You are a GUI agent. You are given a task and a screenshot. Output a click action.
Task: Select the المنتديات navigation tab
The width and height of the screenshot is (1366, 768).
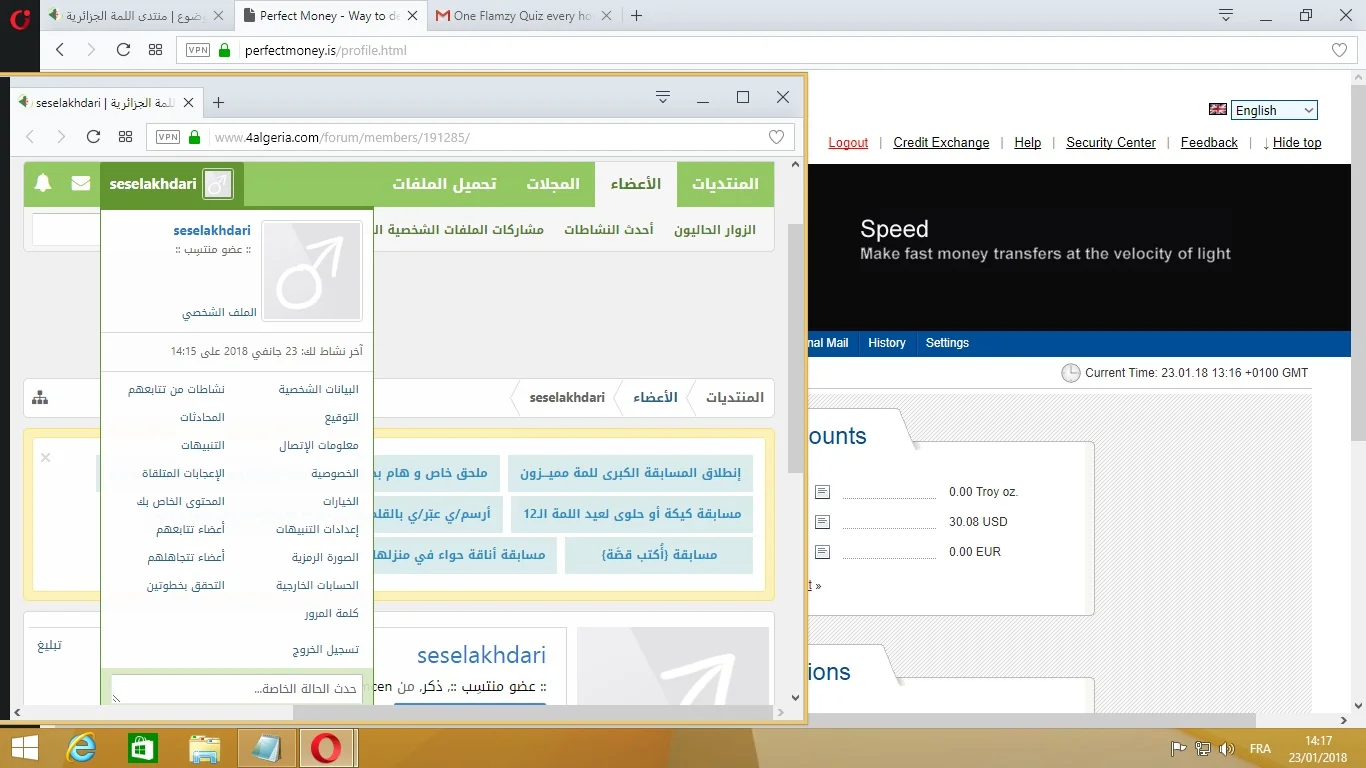pyautogui.click(x=725, y=184)
